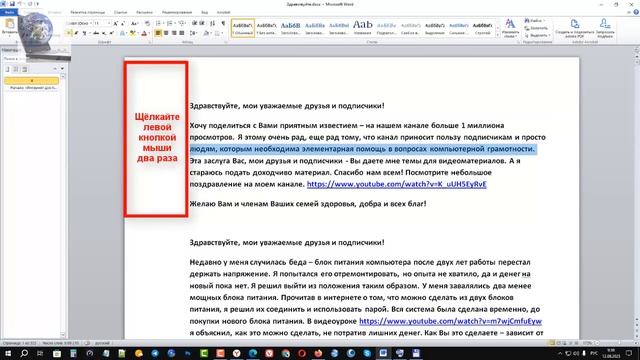Switch to the Разметка страницы tab

pos(87,12)
